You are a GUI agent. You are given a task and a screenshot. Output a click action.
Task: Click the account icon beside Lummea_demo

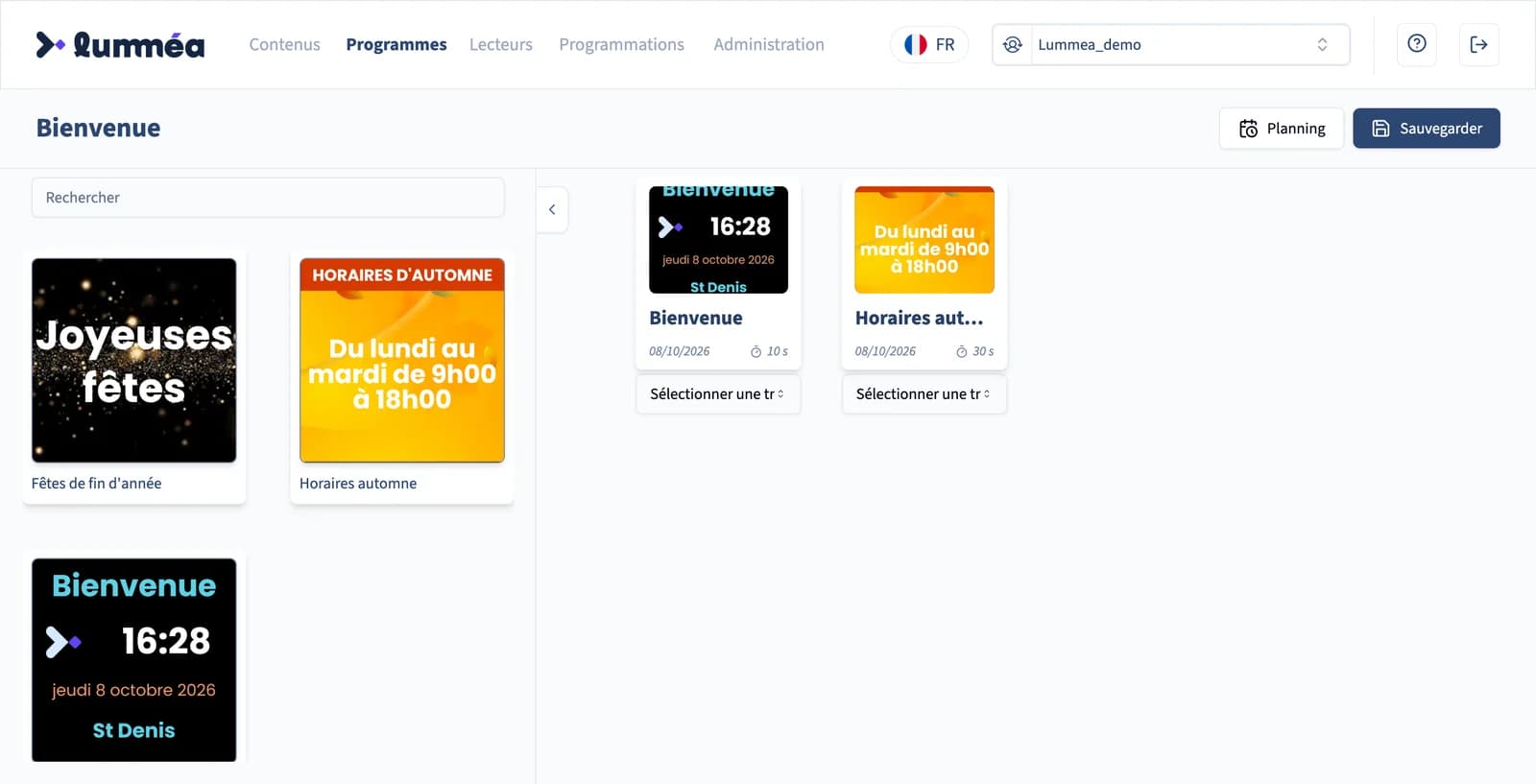[x=1012, y=44]
